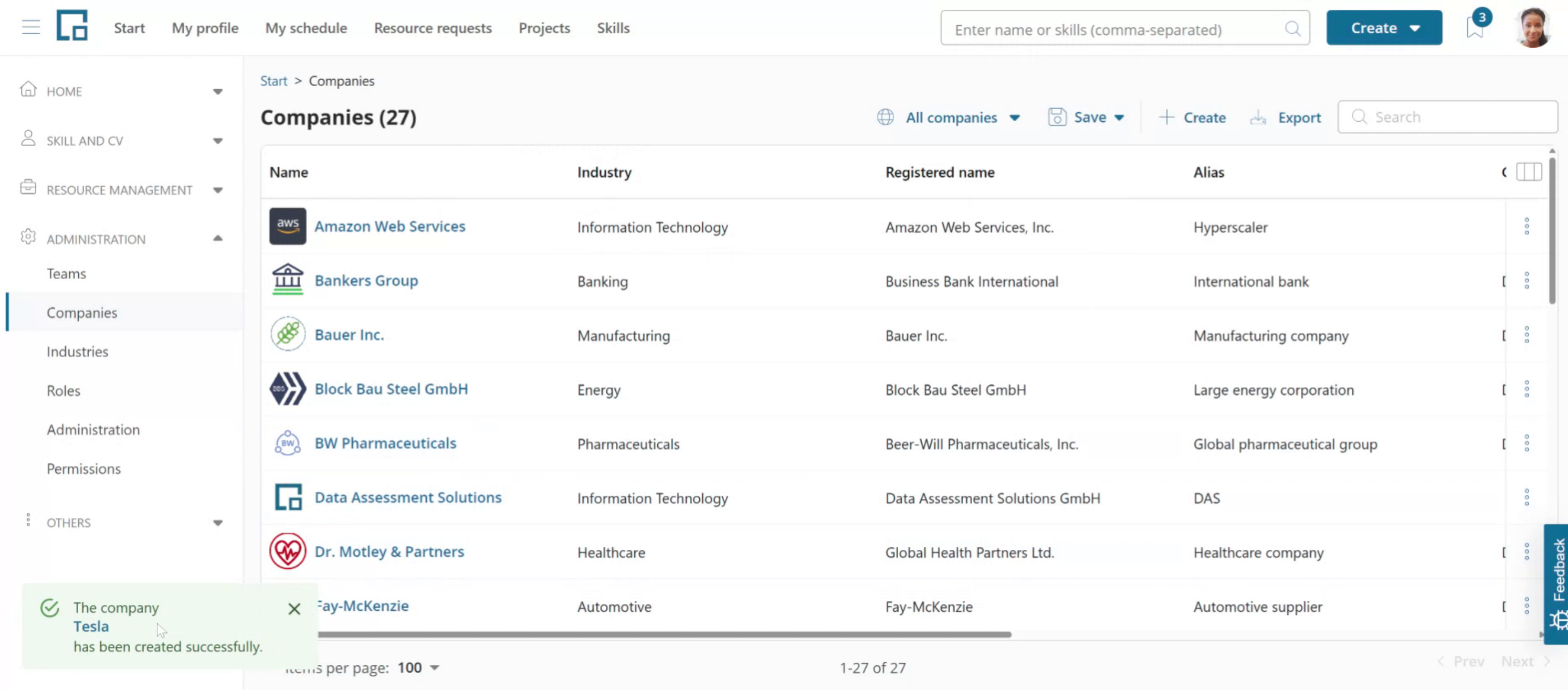
Task: Expand the SKILL AND CV sidebar section
Action: click(x=122, y=141)
